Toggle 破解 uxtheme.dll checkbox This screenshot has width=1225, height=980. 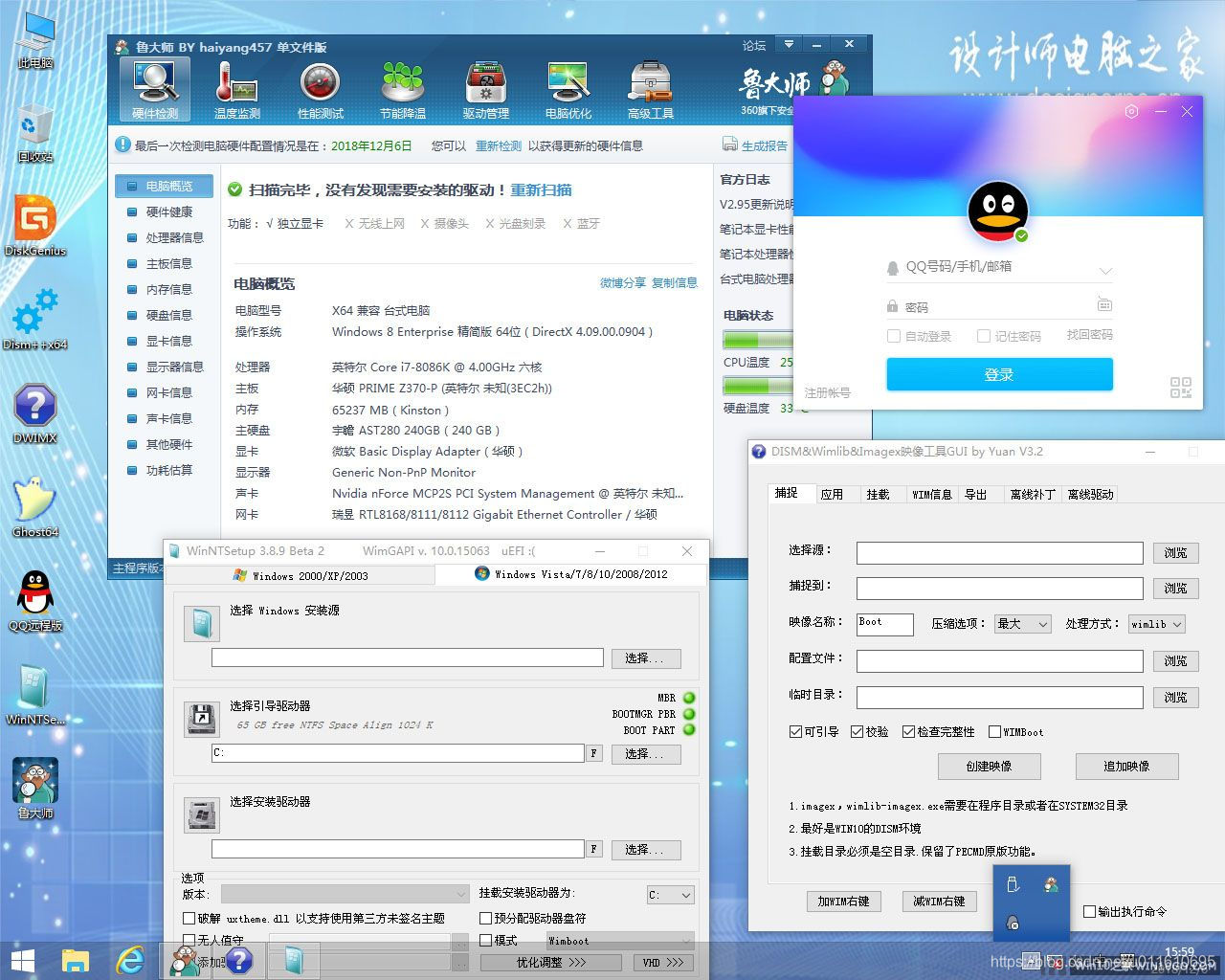click(189, 918)
